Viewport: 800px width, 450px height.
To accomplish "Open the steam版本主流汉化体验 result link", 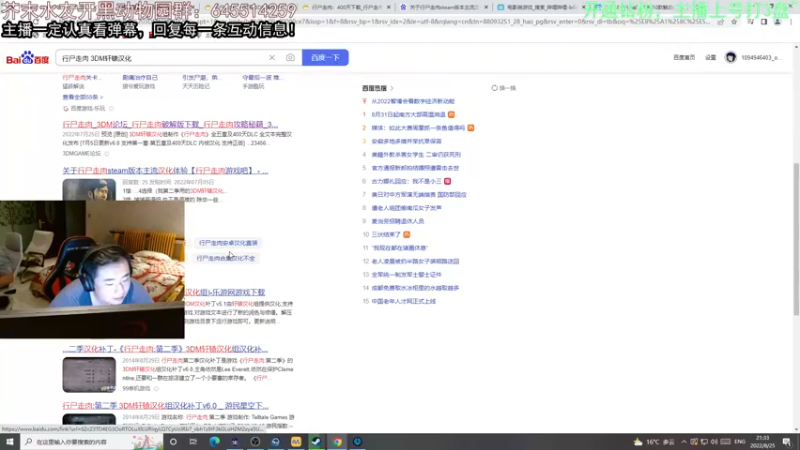I will pos(165,170).
